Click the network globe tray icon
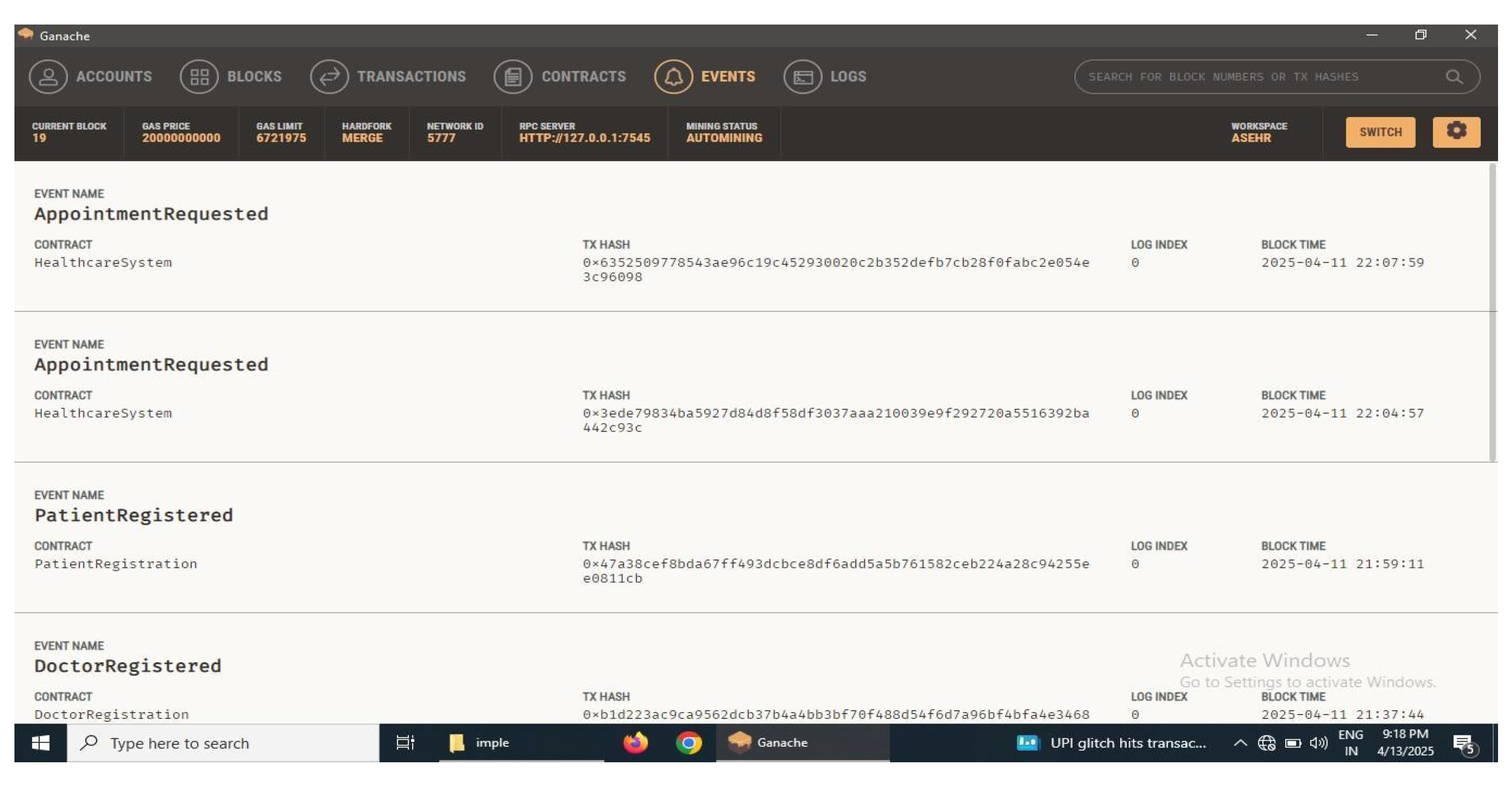This screenshot has height=795, width=1512. tap(1266, 744)
